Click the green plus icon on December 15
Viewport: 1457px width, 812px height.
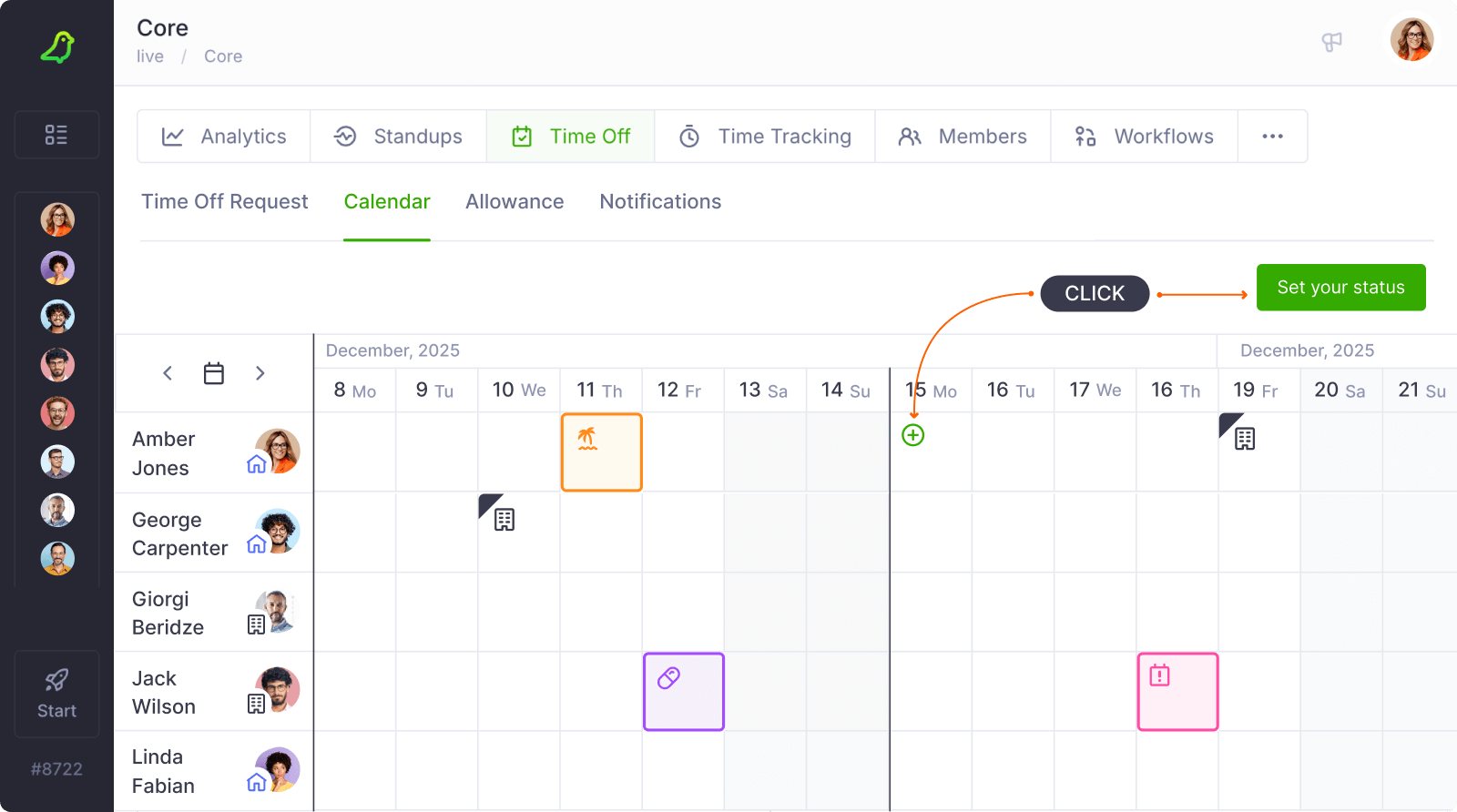pos(912,435)
